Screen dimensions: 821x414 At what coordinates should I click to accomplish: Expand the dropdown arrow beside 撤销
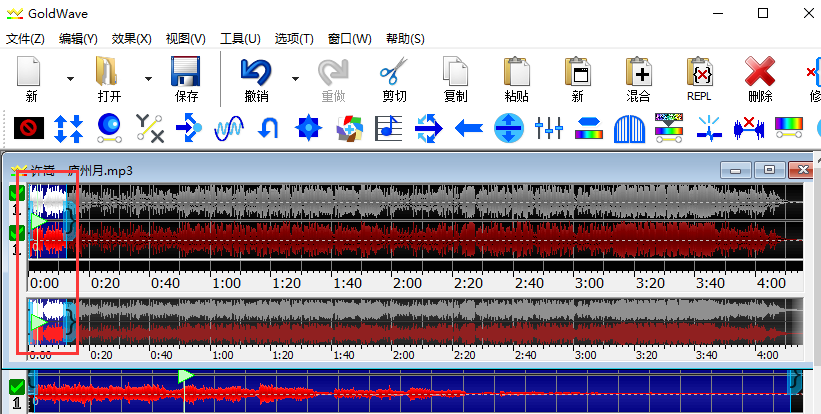295,79
